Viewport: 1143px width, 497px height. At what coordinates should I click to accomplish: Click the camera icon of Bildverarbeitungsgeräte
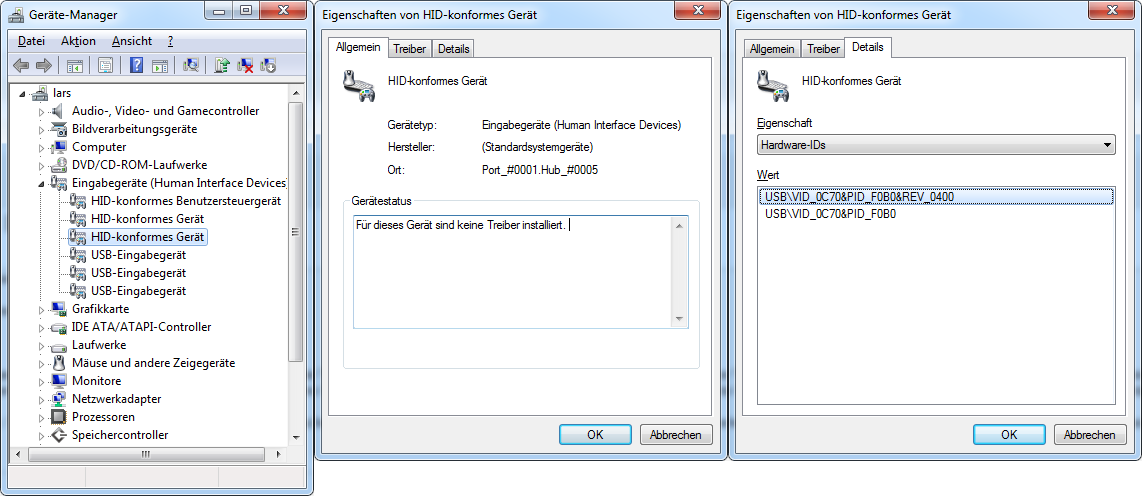58,129
